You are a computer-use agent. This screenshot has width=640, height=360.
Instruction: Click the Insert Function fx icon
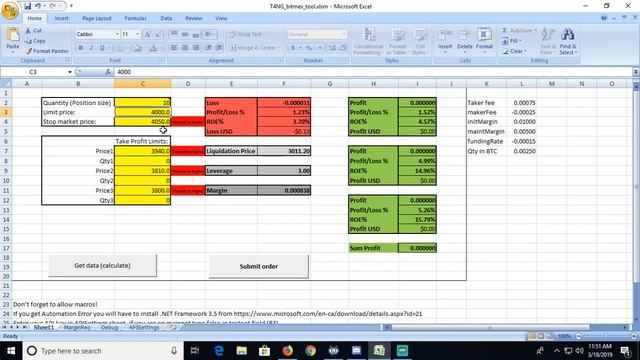pos(108,72)
